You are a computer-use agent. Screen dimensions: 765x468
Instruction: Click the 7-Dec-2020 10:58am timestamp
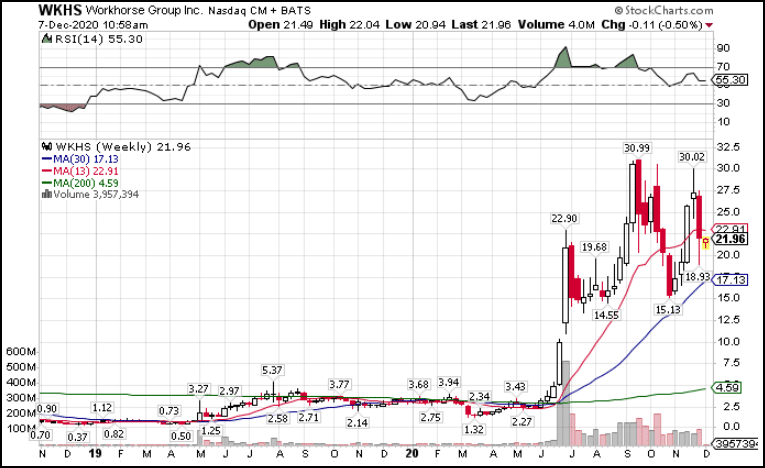point(93,25)
